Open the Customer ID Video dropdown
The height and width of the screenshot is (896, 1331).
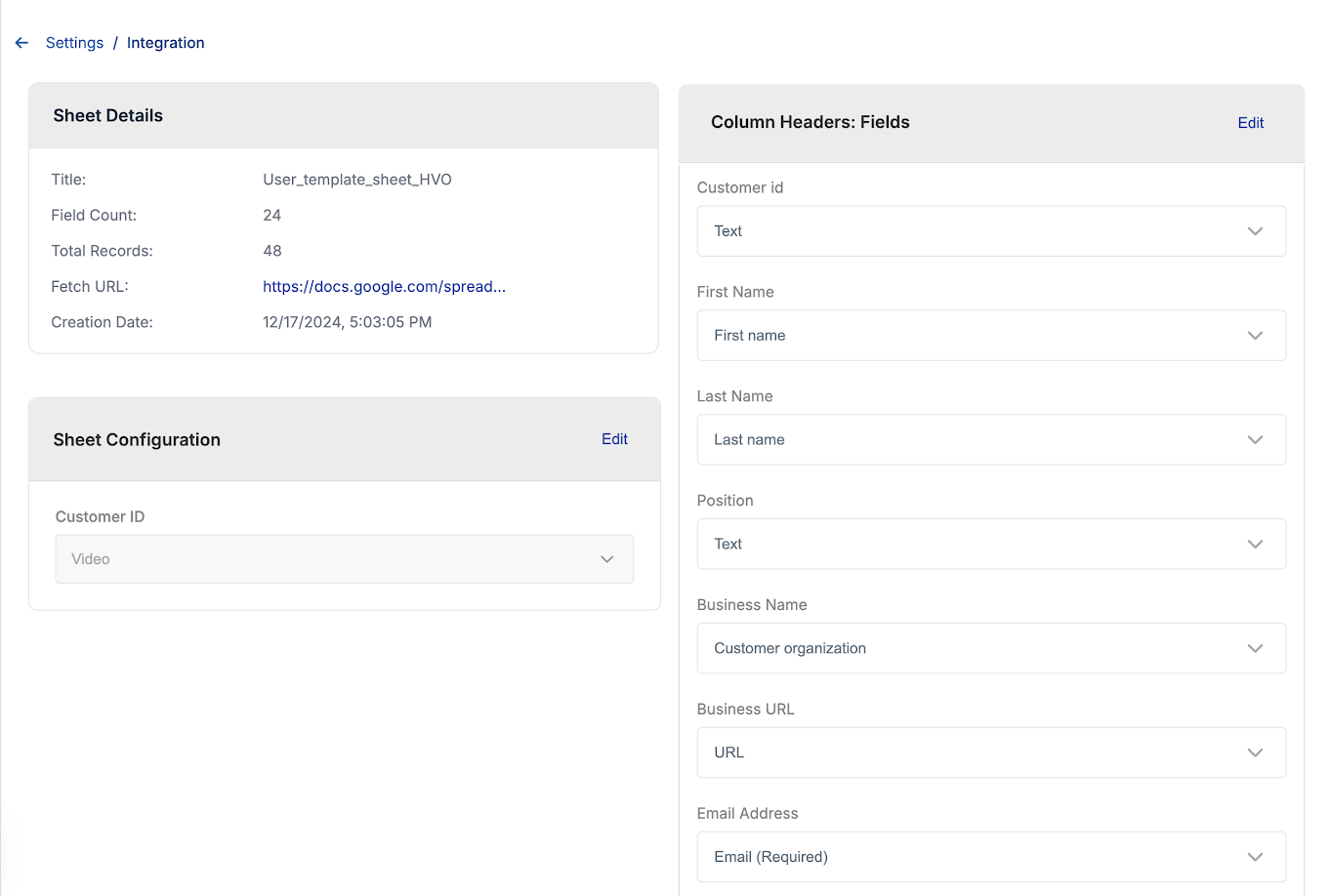[x=332, y=559]
